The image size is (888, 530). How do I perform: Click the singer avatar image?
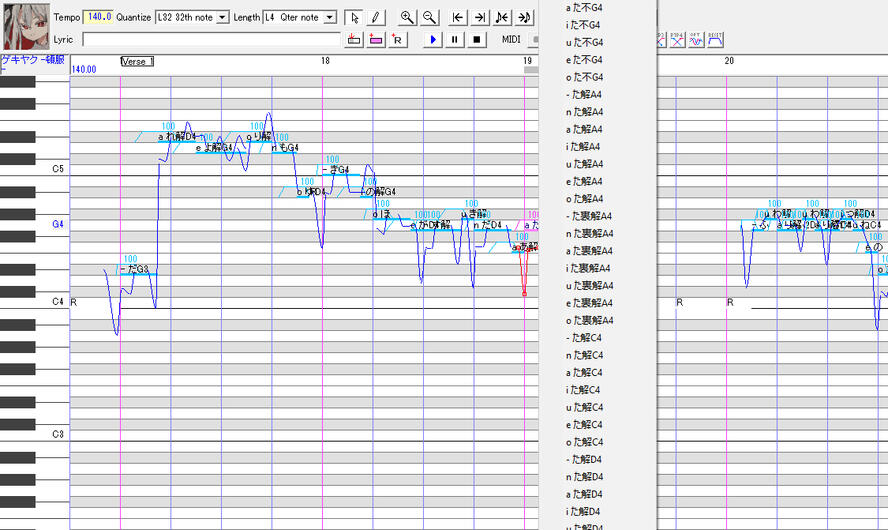(20, 26)
